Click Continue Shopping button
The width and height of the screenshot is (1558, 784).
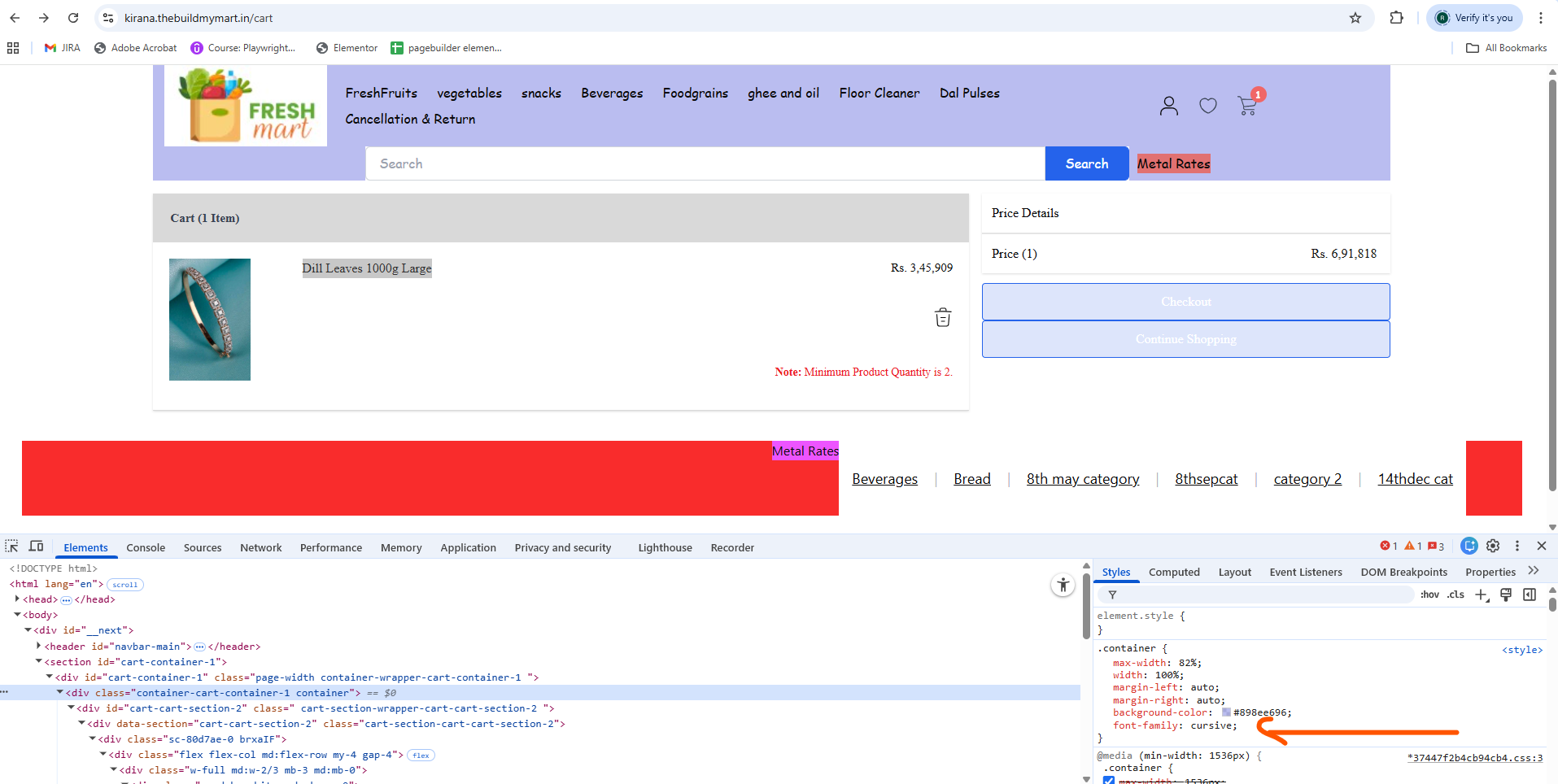[1186, 339]
